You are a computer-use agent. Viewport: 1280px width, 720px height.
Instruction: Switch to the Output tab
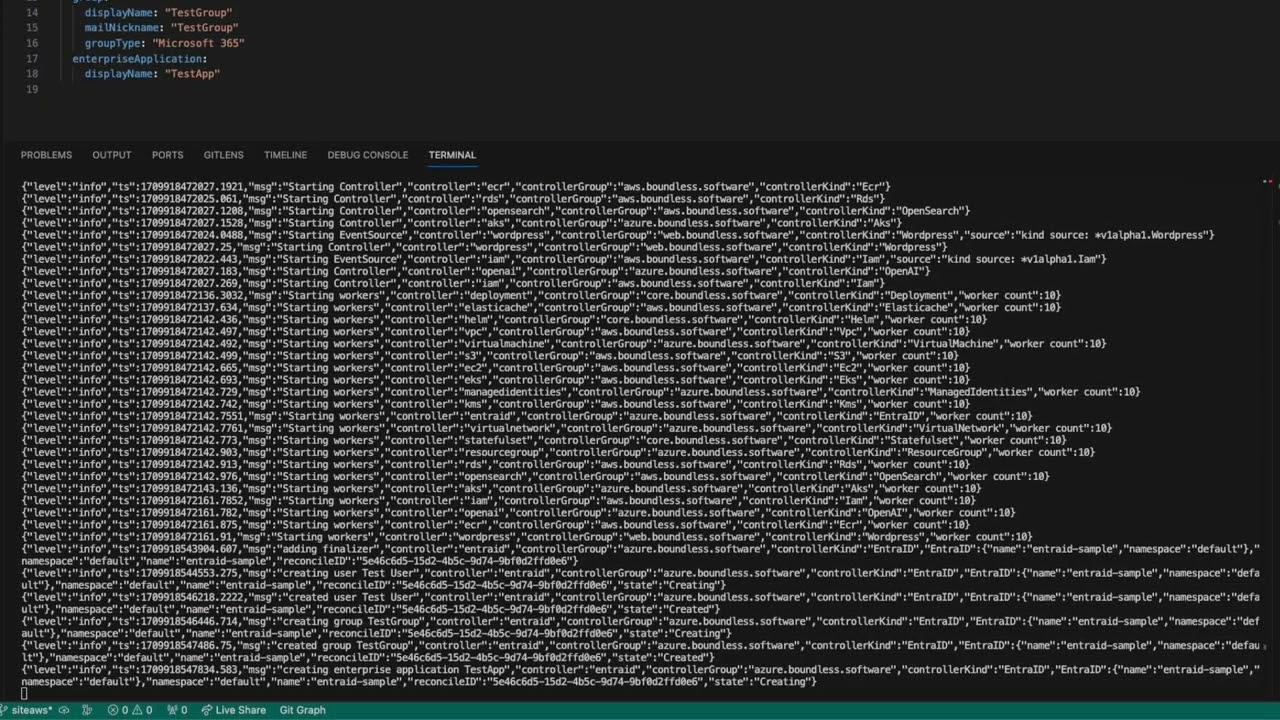(x=112, y=155)
